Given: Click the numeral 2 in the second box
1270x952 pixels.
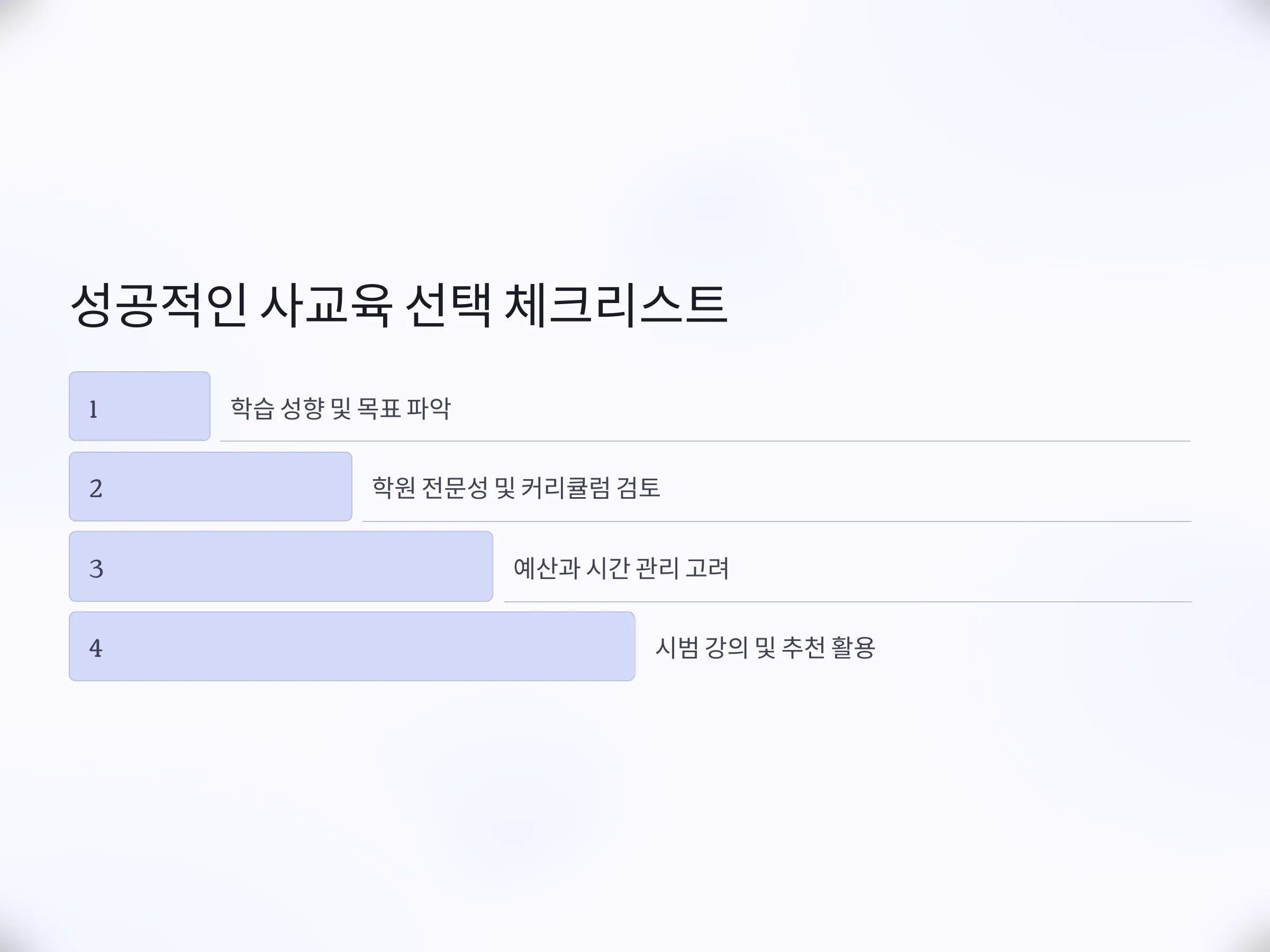Looking at the screenshot, I should (96, 489).
